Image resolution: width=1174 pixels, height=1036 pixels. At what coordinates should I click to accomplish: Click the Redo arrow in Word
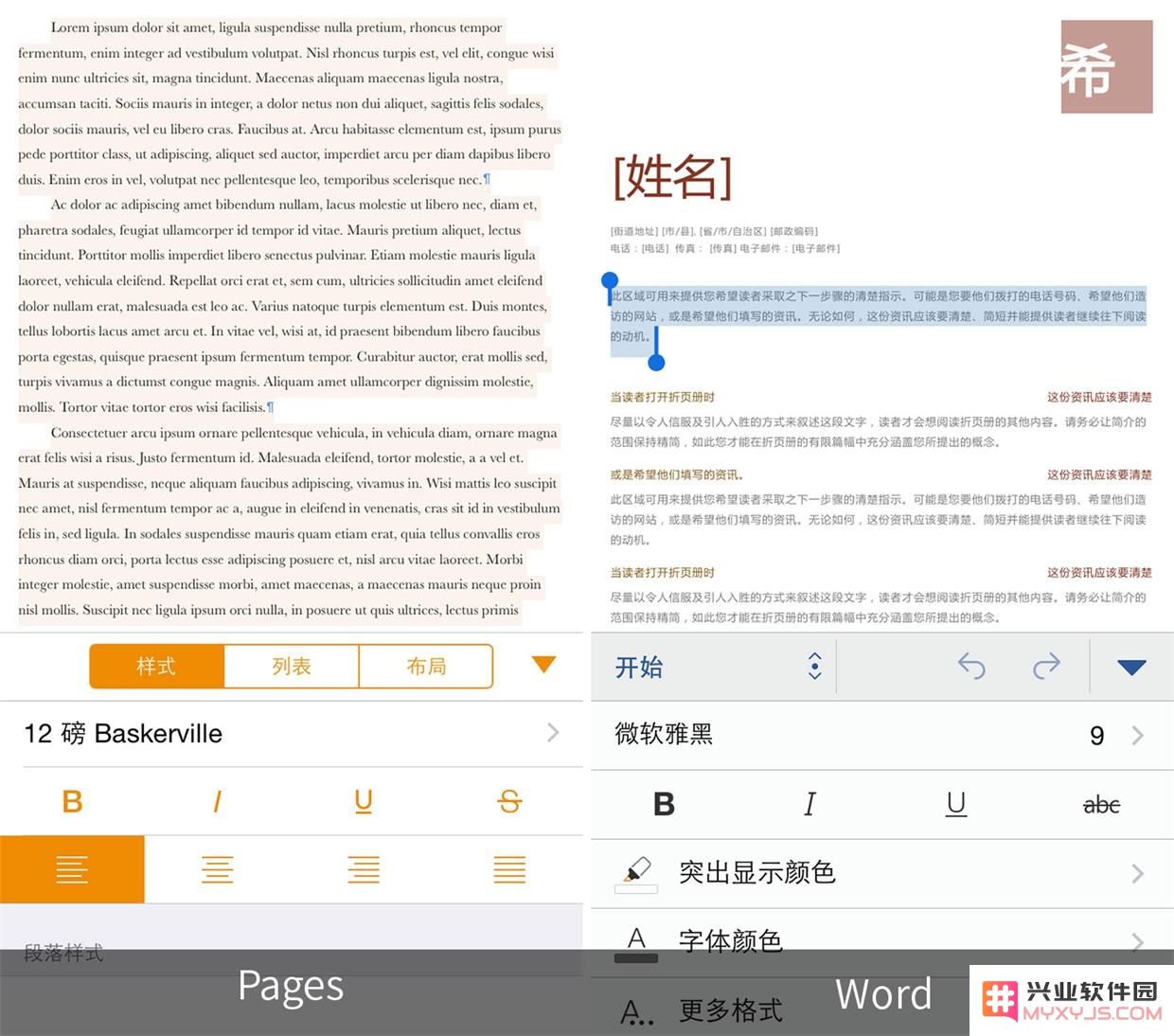(1045, 667)
